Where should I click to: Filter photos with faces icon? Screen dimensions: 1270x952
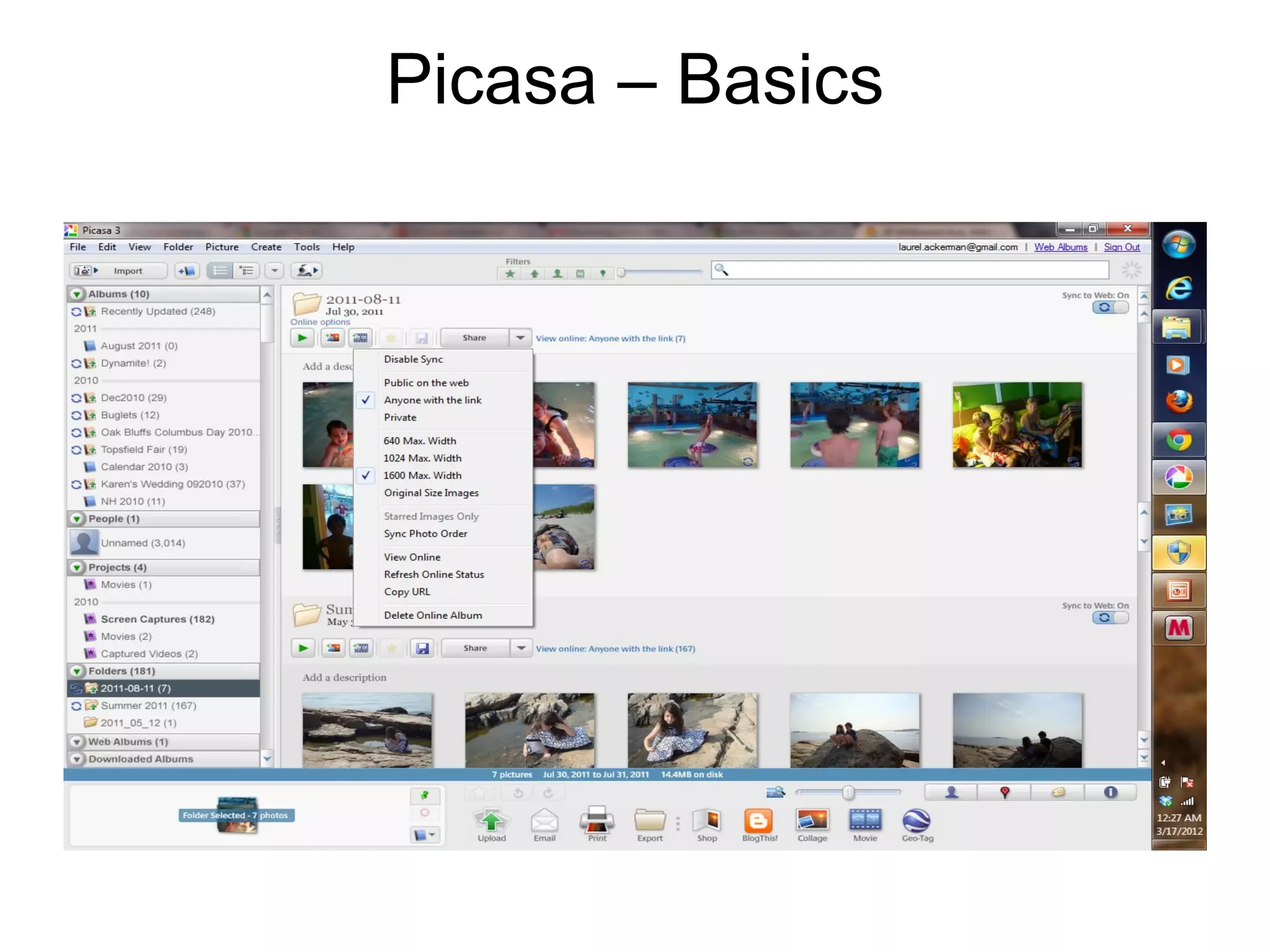557,273
